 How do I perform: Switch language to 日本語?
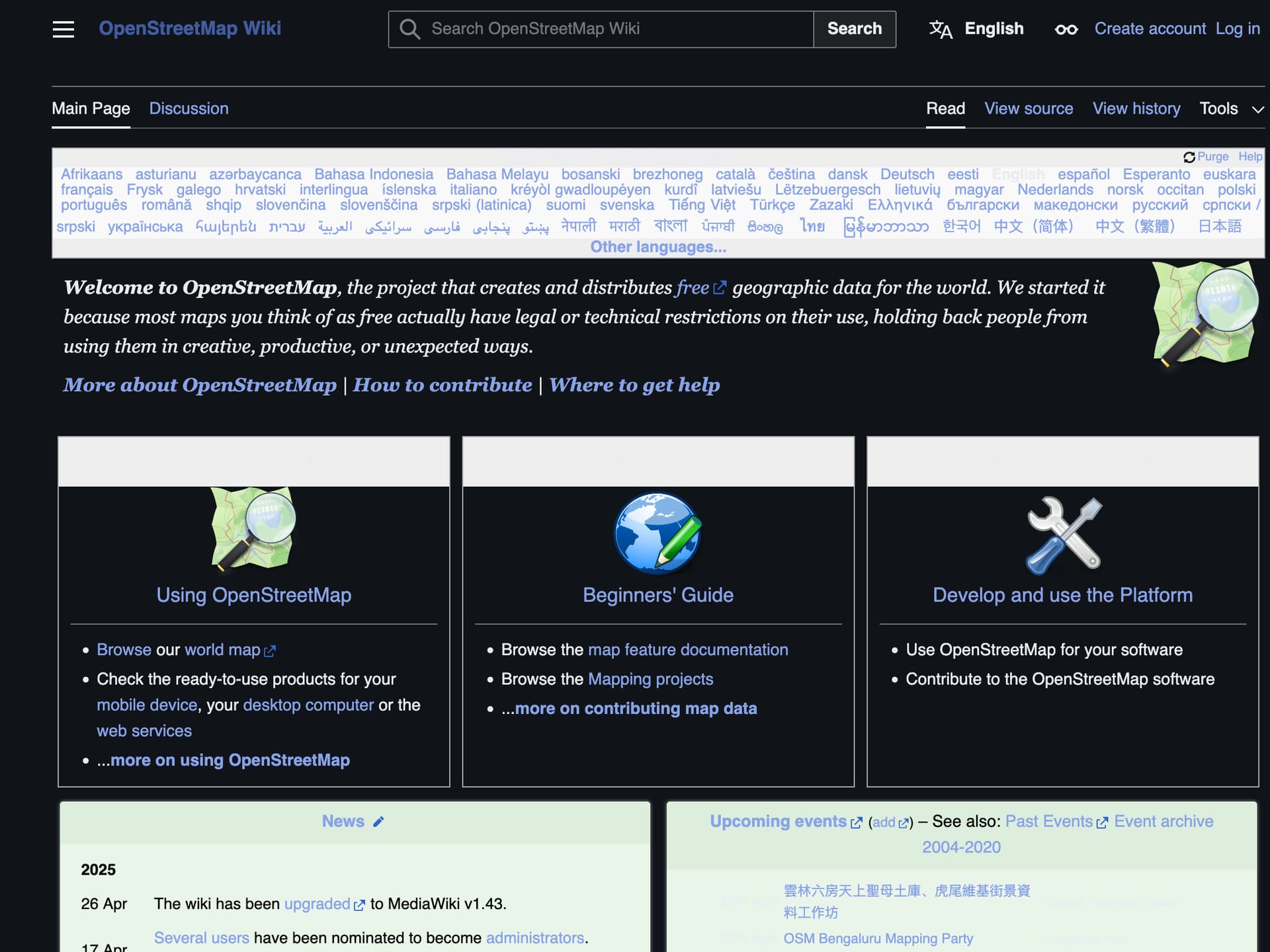[x=1220, y=226]
